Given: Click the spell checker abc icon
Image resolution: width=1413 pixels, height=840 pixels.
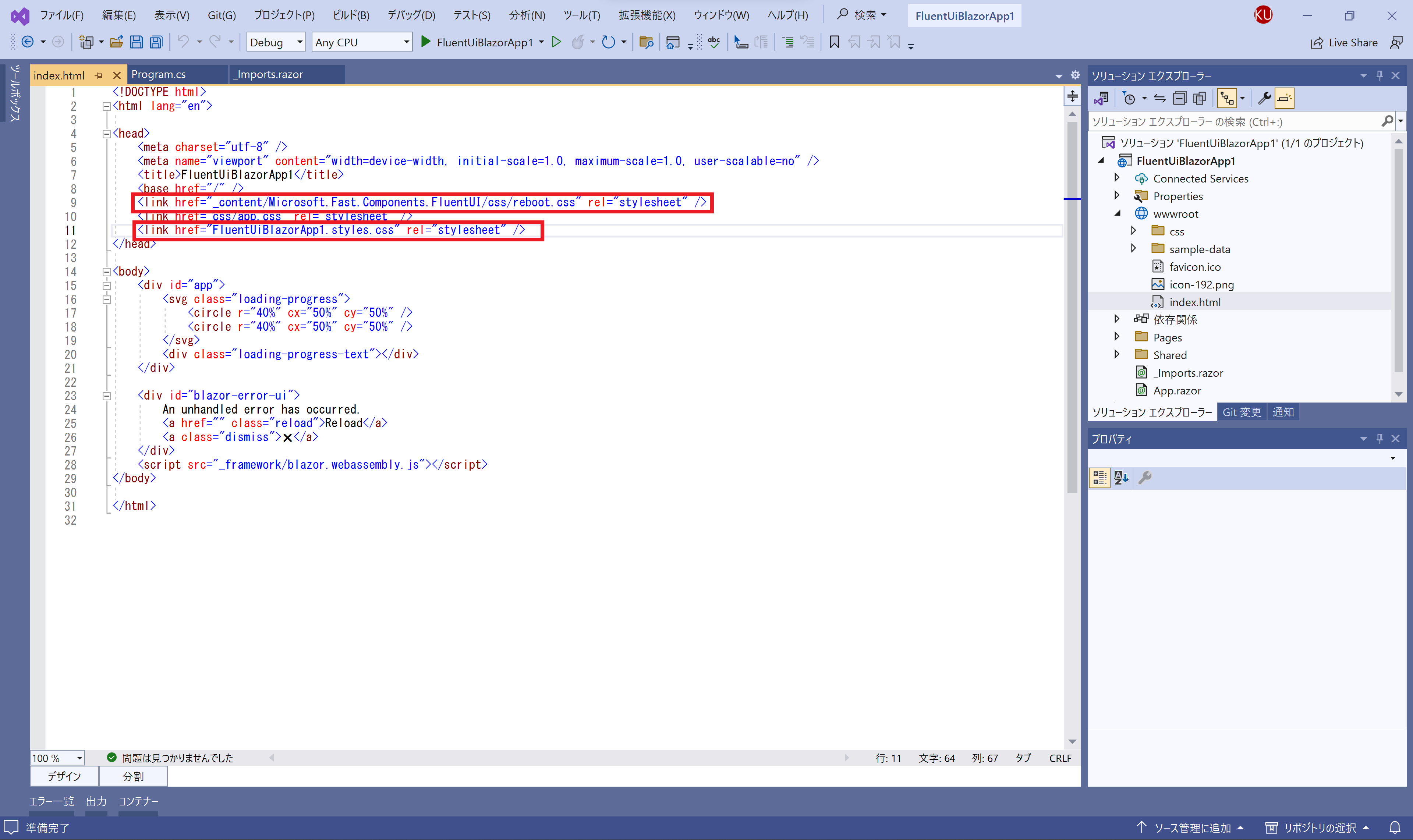Looking at the screenshot, I should (714, 42).
